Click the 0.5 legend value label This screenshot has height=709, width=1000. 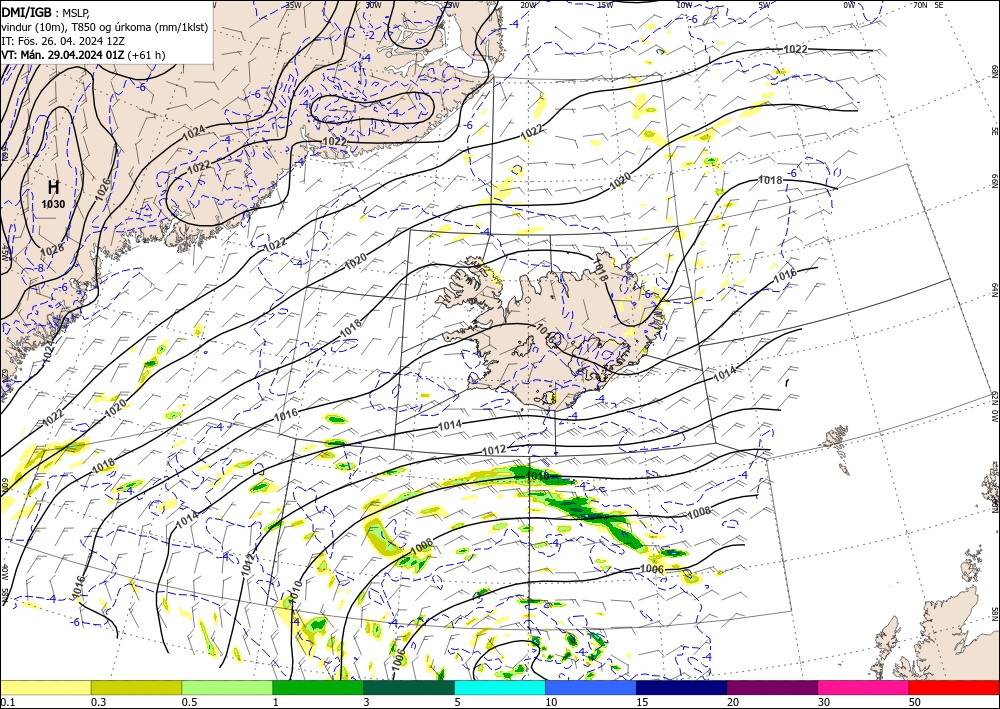189,702
